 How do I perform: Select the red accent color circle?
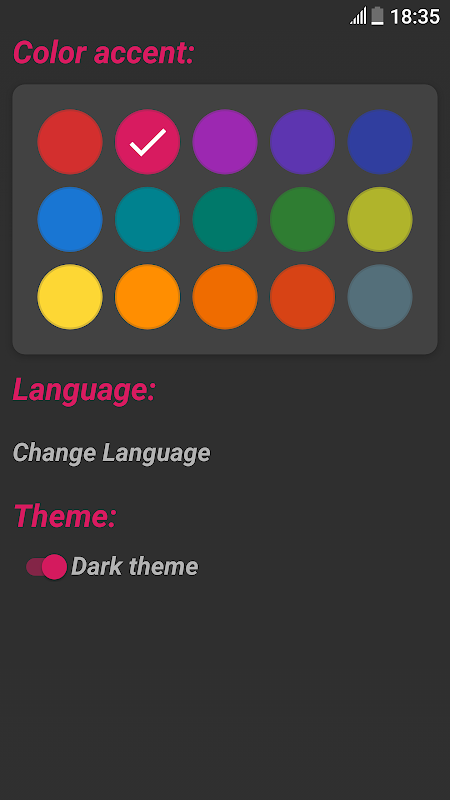70,142
